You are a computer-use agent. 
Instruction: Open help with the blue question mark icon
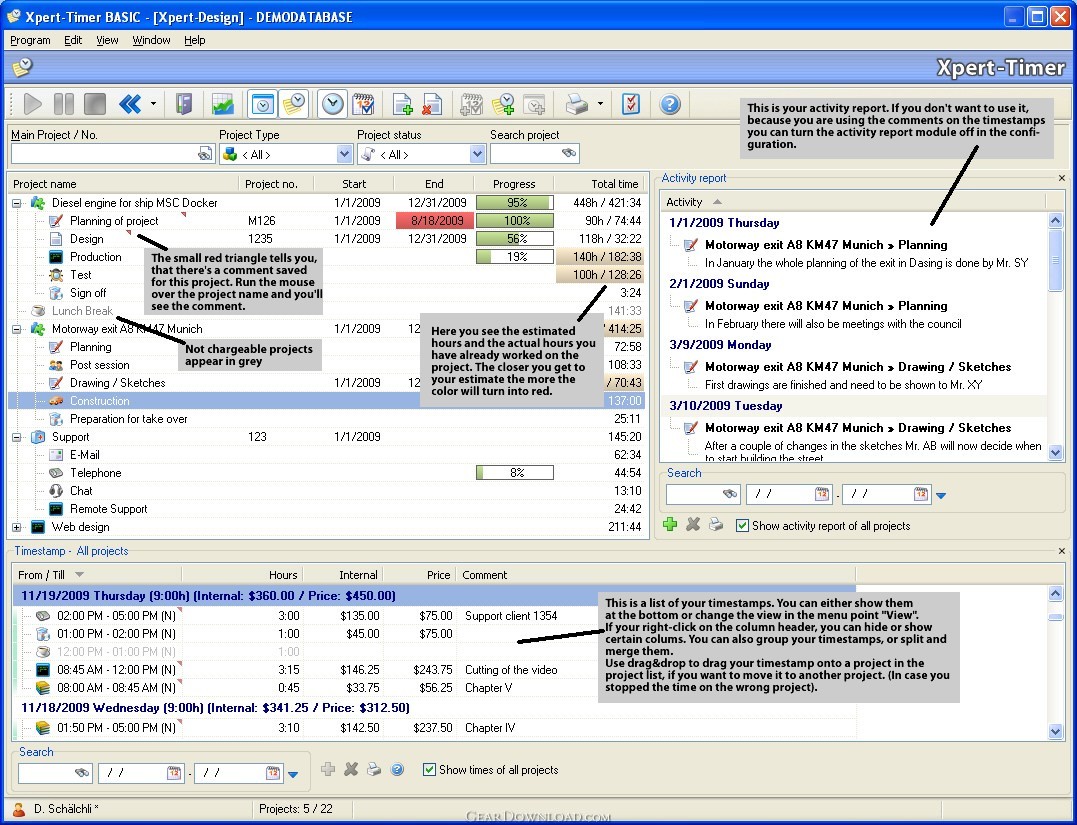click(x=670, y=104)
